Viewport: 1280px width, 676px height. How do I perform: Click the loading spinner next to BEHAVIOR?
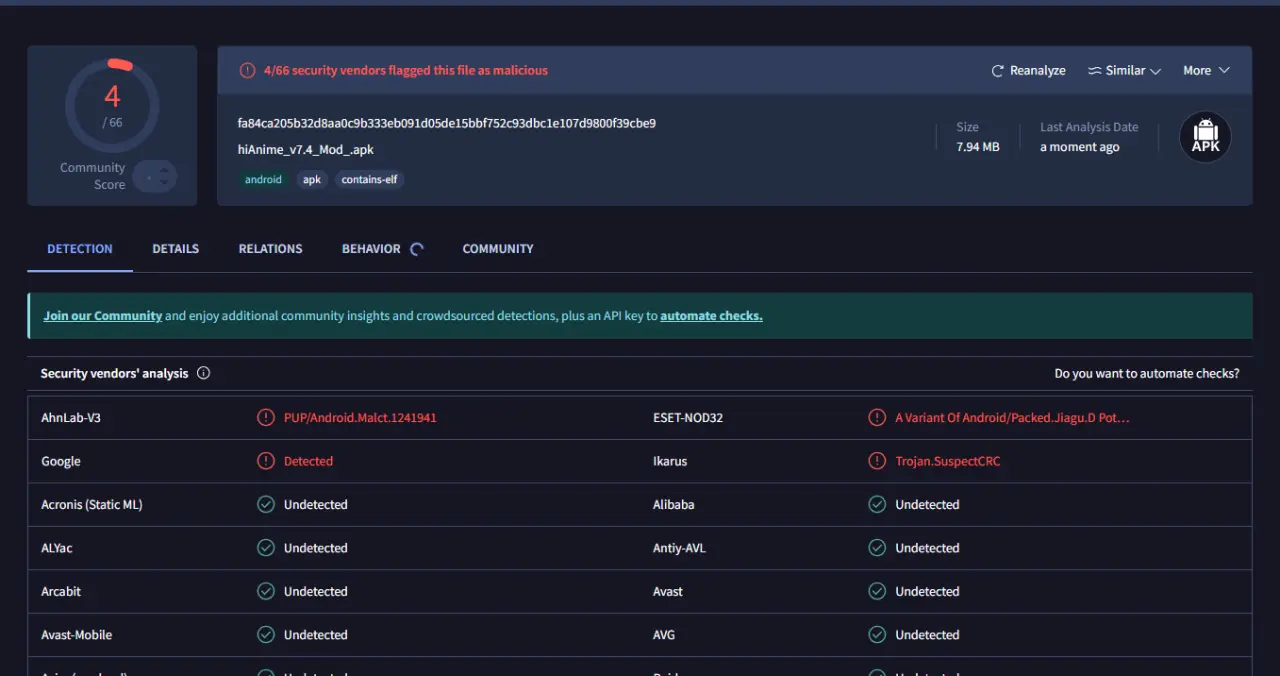click(x=417, y=249)
